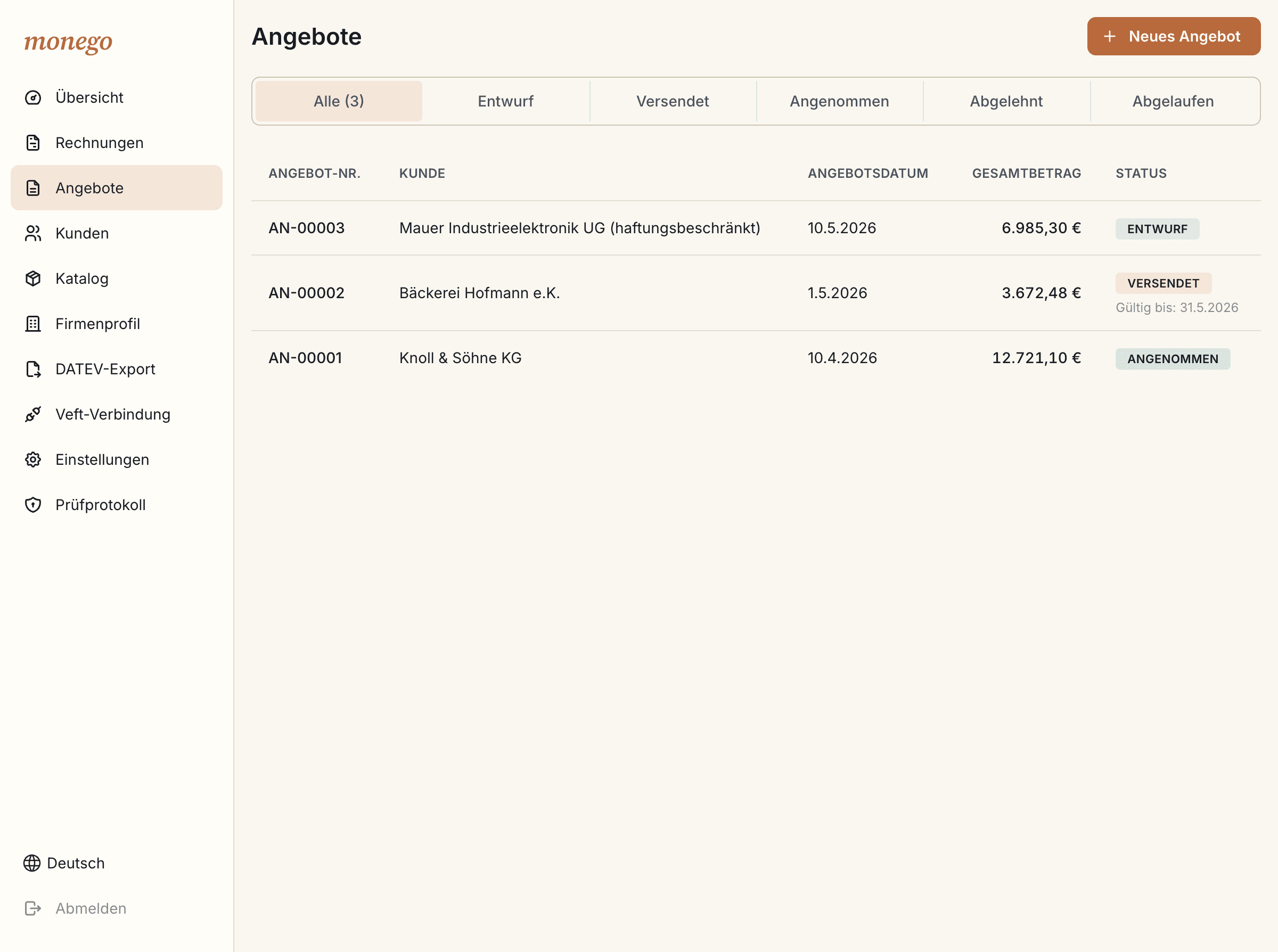Open the Abgelaufen tab

point(1173,101)
